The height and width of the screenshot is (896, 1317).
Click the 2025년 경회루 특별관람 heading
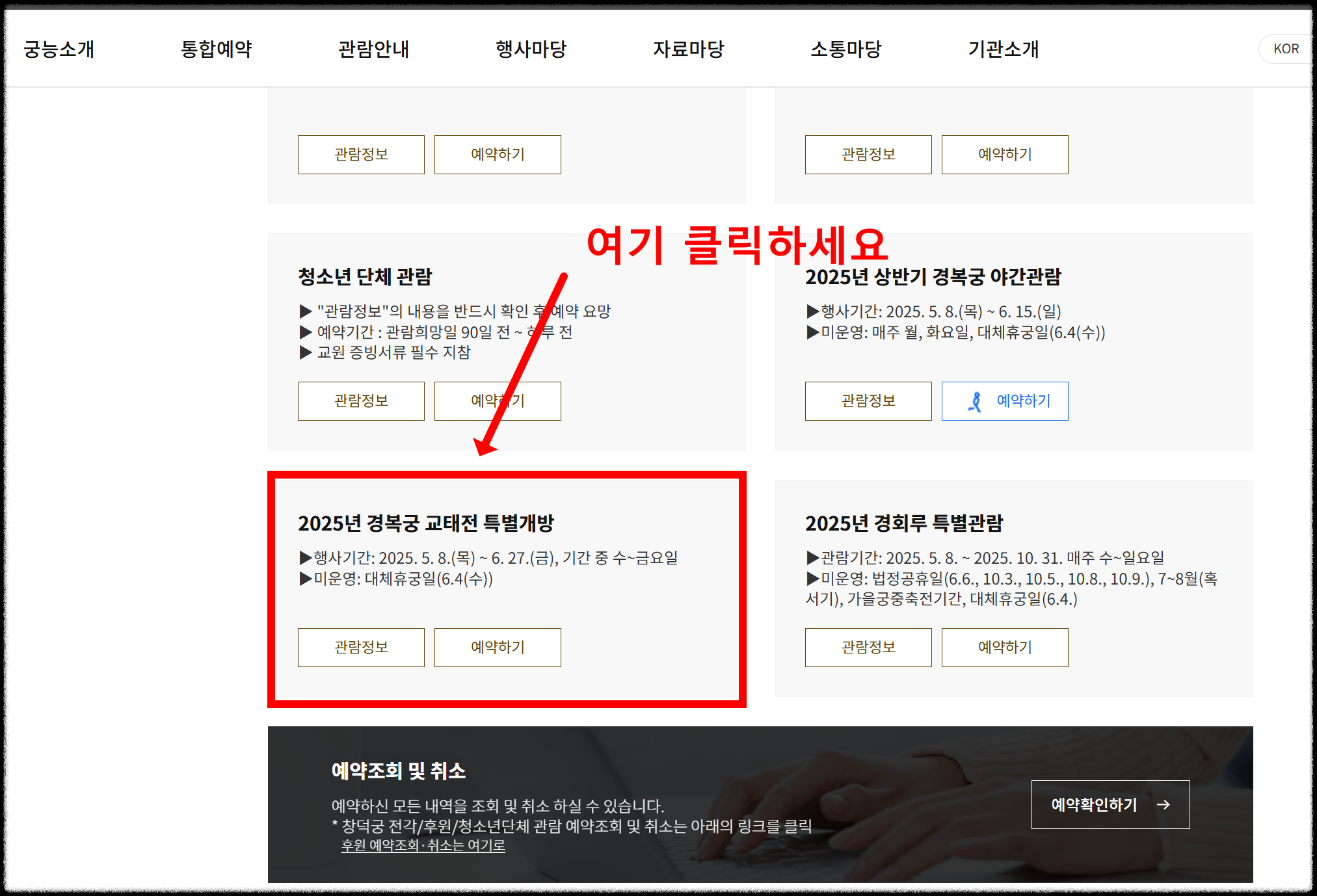pos(904,523)
